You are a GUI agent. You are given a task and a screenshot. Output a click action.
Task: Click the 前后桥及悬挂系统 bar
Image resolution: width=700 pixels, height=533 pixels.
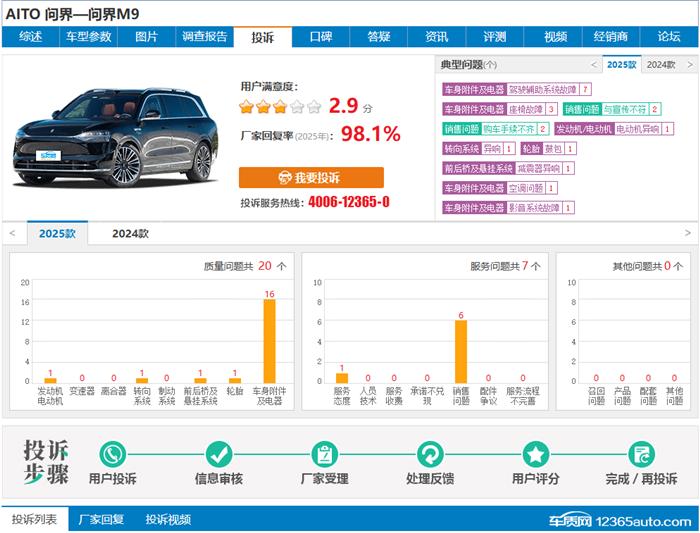coord(200,380)
